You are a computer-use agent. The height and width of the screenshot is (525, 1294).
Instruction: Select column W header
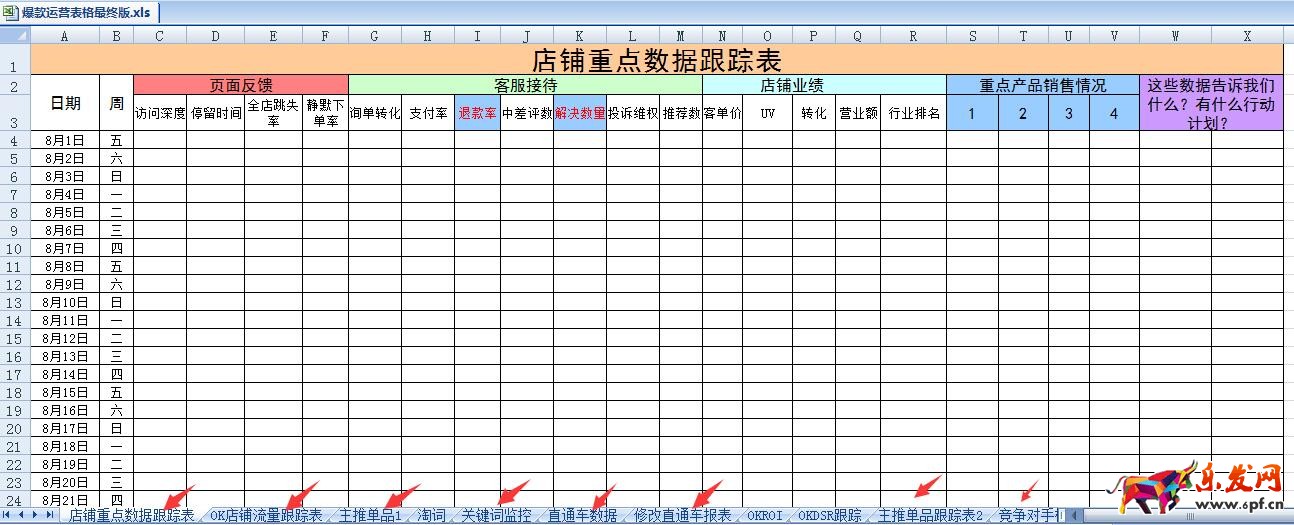1175,35
